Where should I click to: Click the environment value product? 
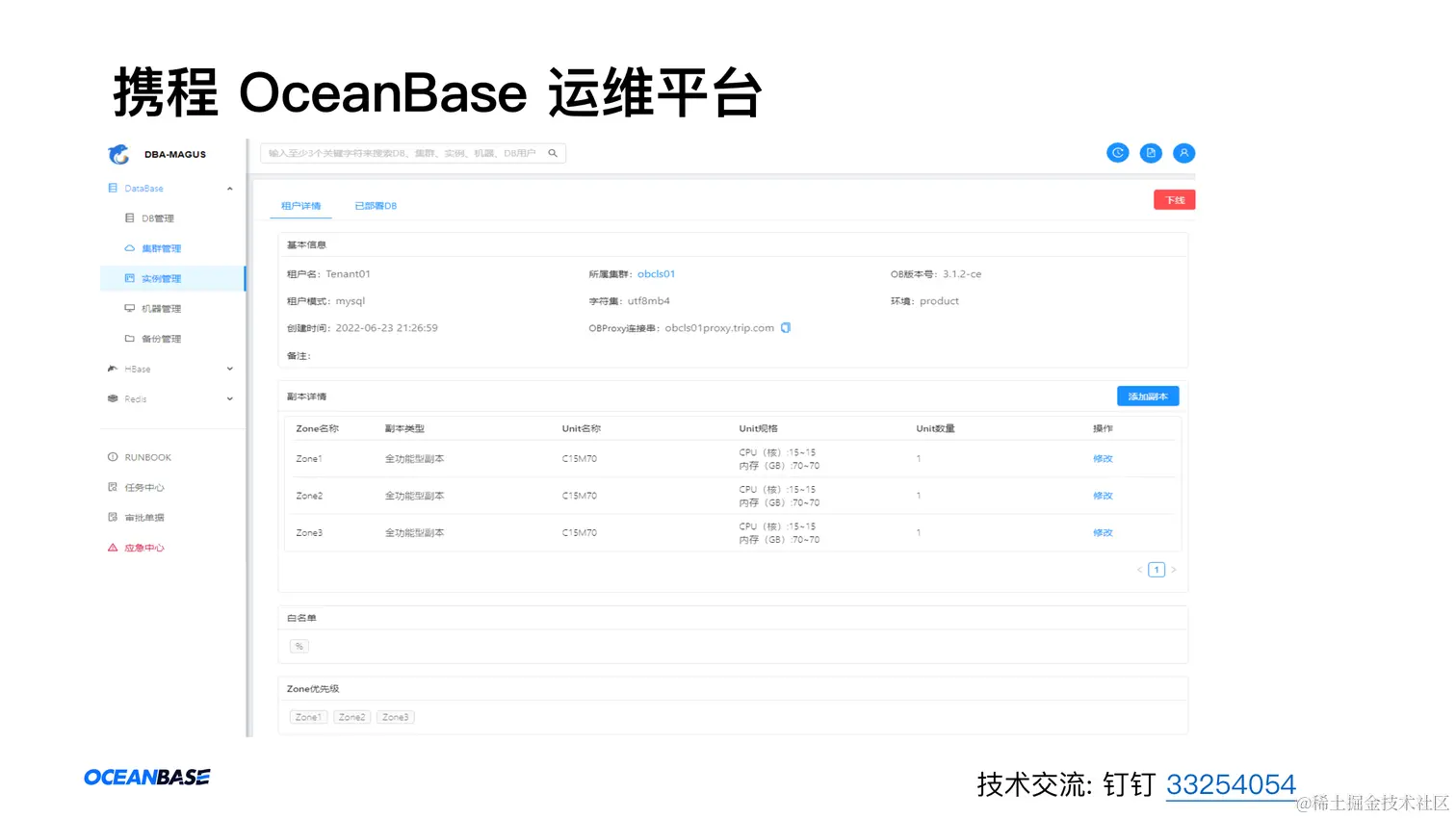pyautogui.click(x=939, y=301)
